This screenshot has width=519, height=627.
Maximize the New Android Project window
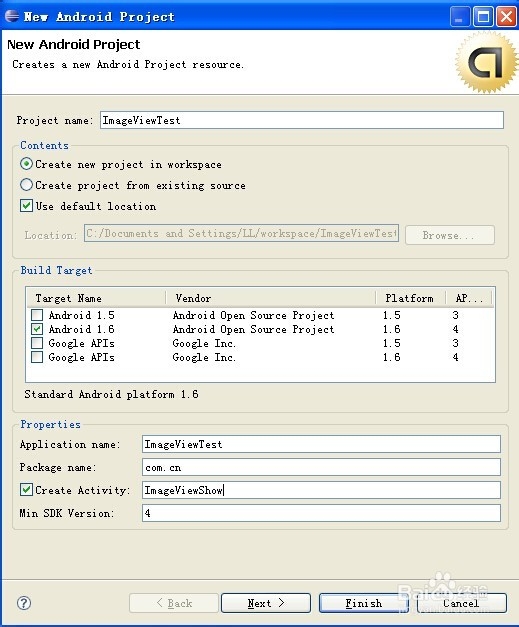(483, 17)
